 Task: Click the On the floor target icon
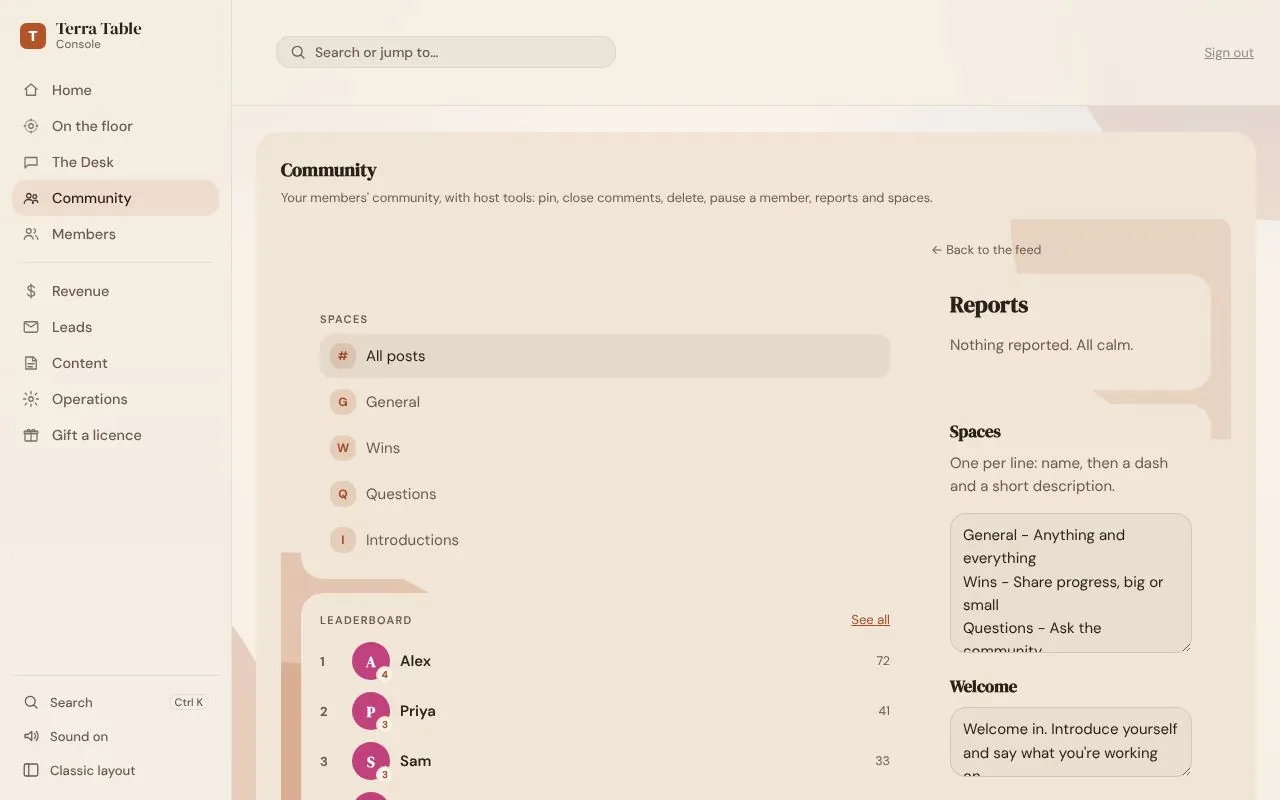click(x=31, y=126)
